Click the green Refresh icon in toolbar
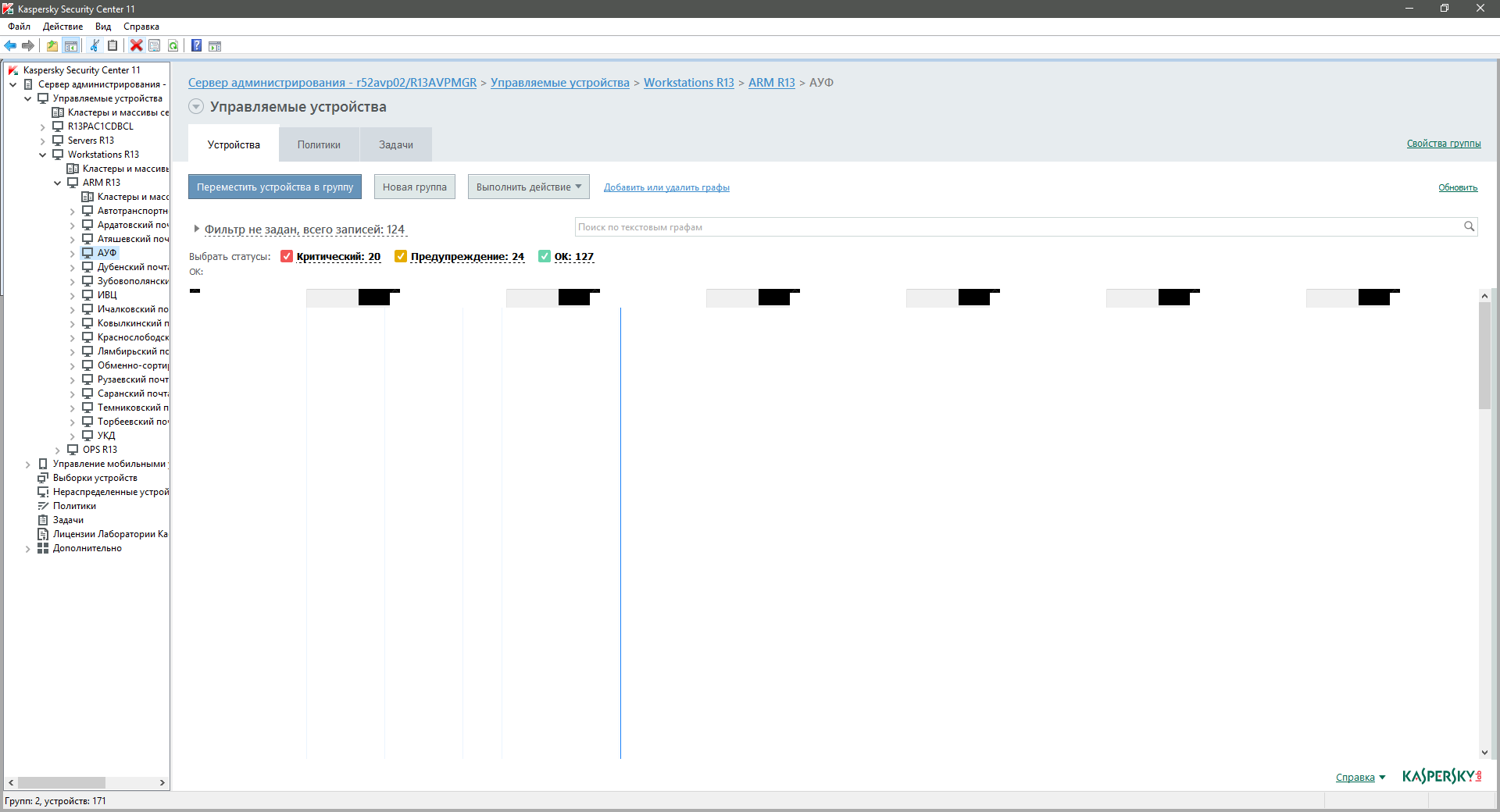1500x812 pixels. [173, 45]
